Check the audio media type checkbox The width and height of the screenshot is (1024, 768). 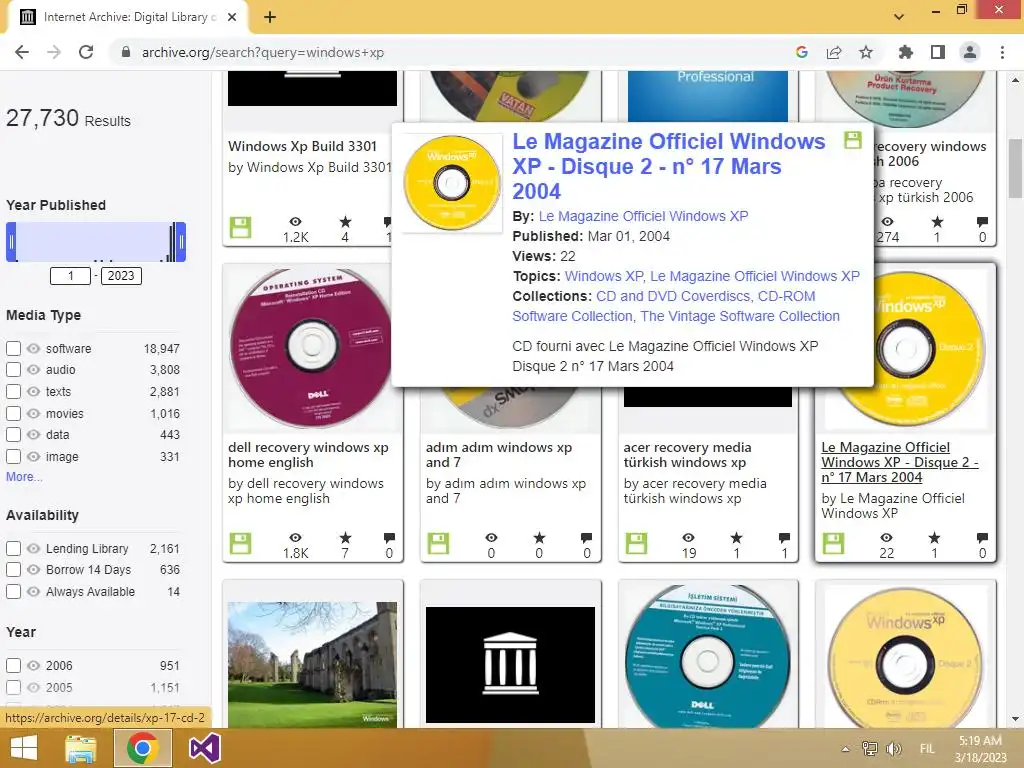coord(14,370)
